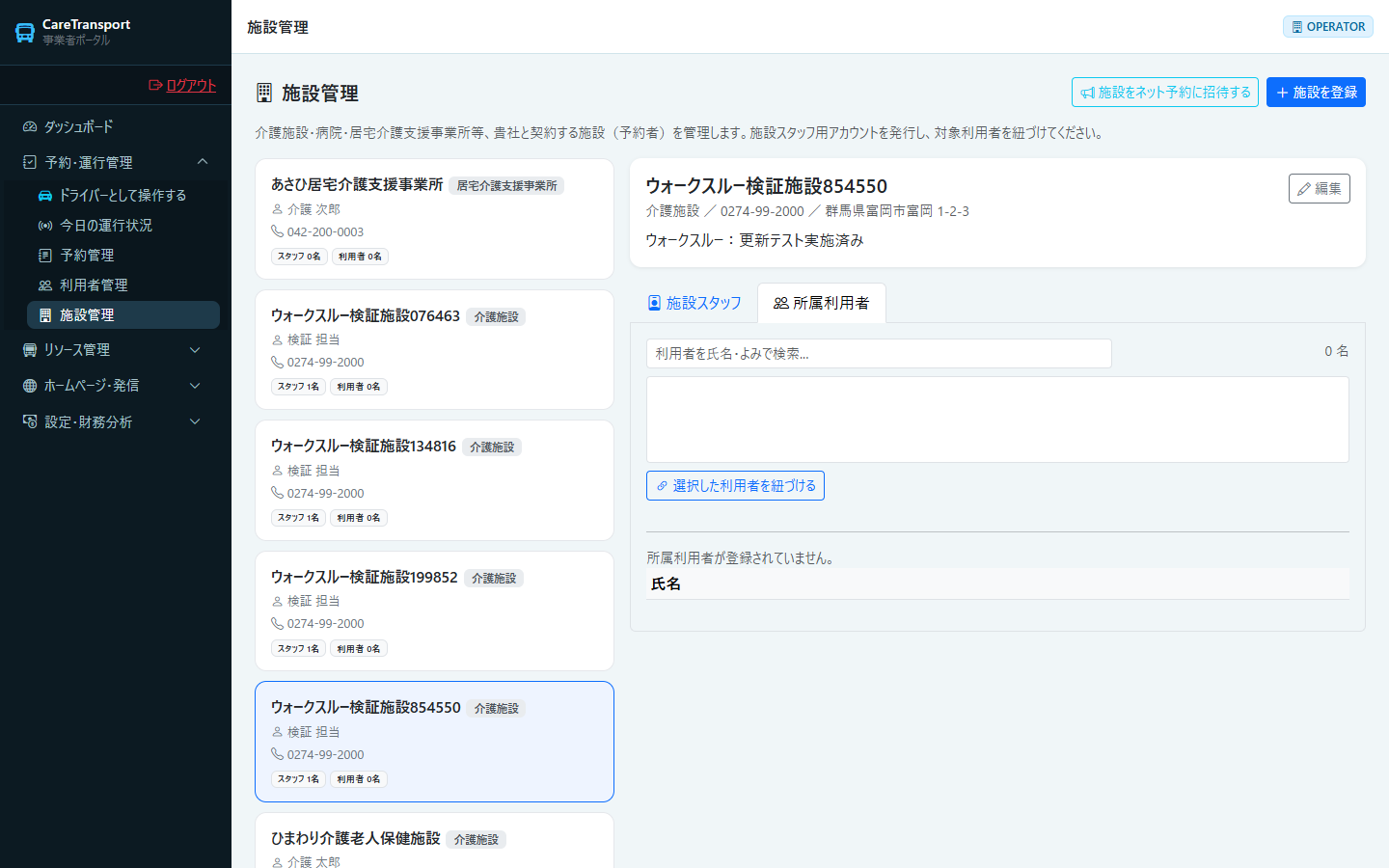The width and height of the screenshot is (1389, 868).
Task: Click the 施設を登録 button
Action: 1316,93
